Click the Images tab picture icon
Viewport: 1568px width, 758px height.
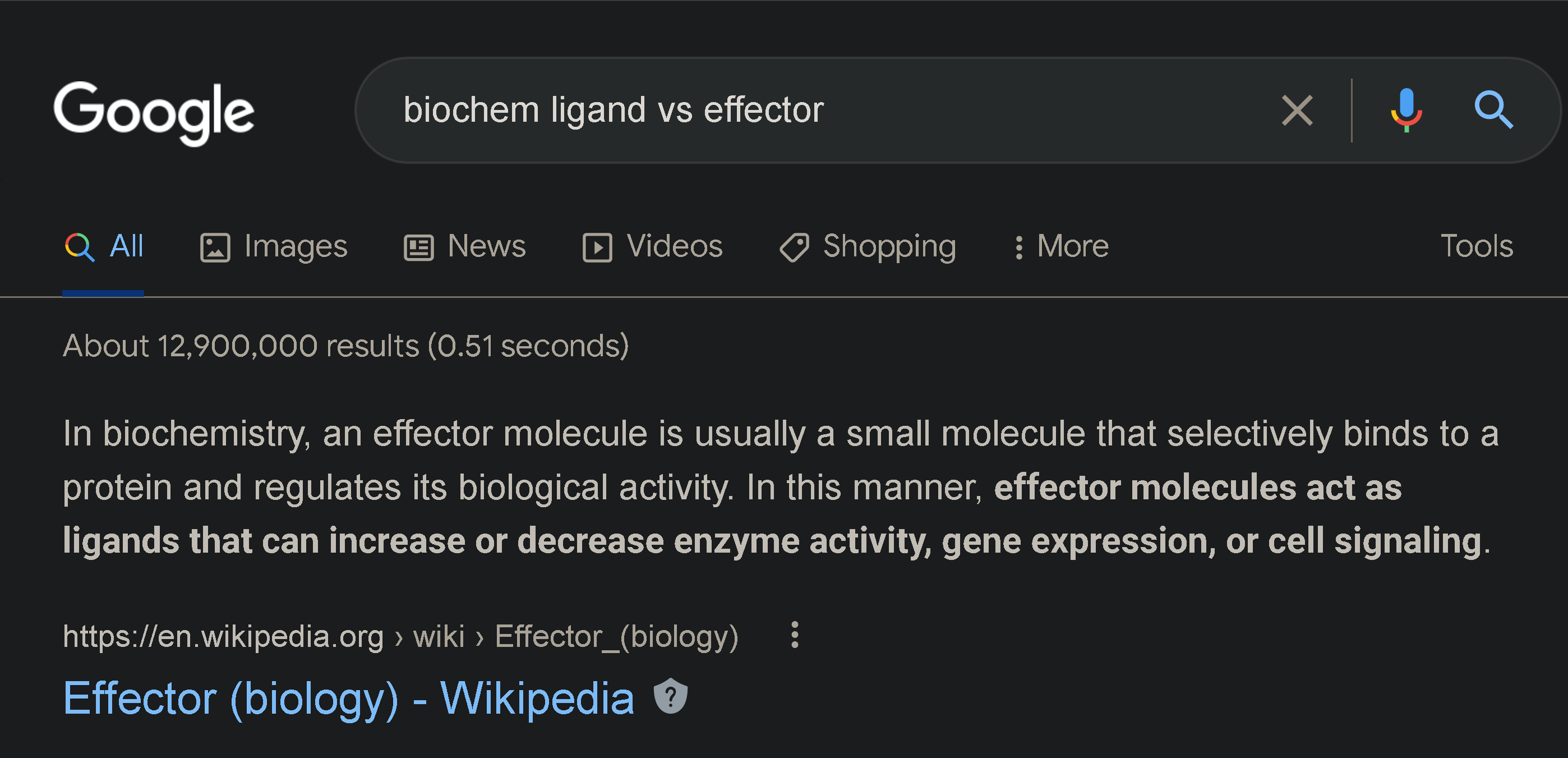[x=215, y=248]
